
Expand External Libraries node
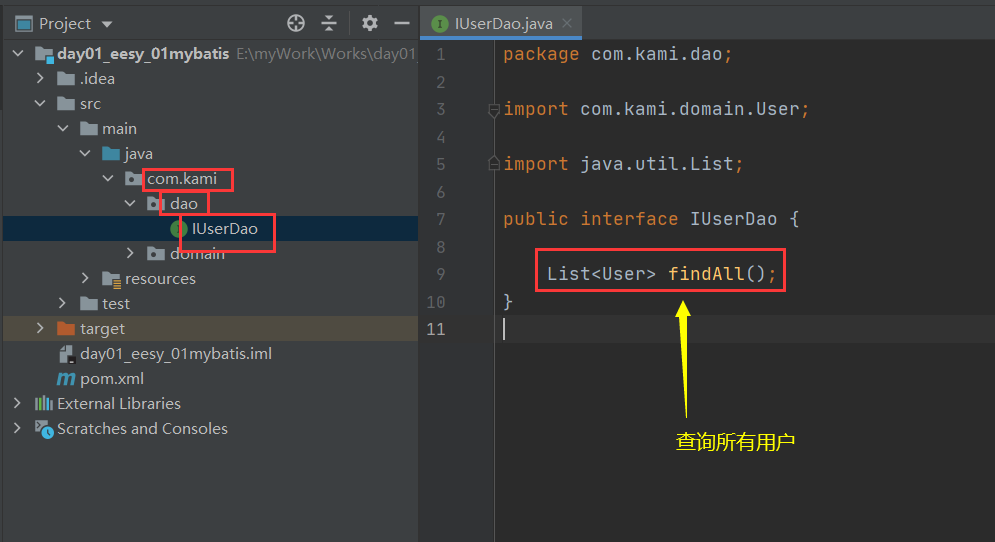point(18,403)
